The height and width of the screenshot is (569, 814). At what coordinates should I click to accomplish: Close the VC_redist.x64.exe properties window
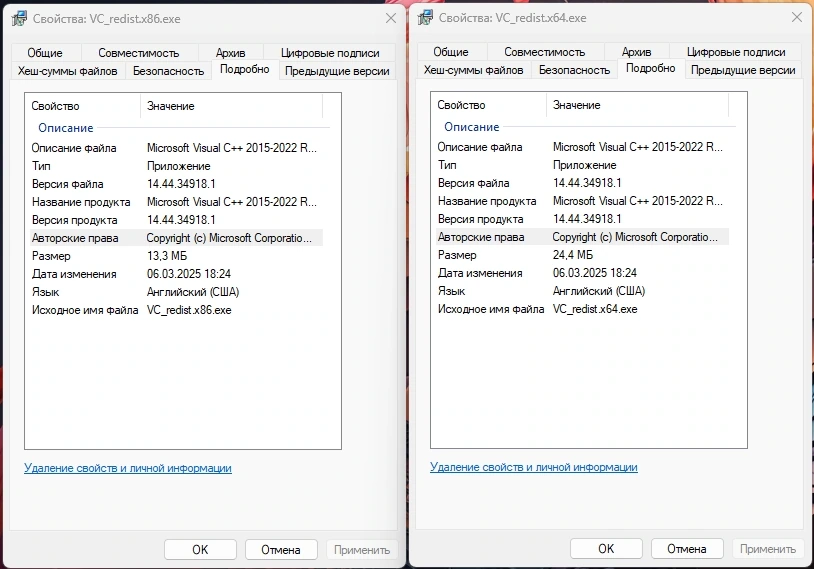point(797,18)
